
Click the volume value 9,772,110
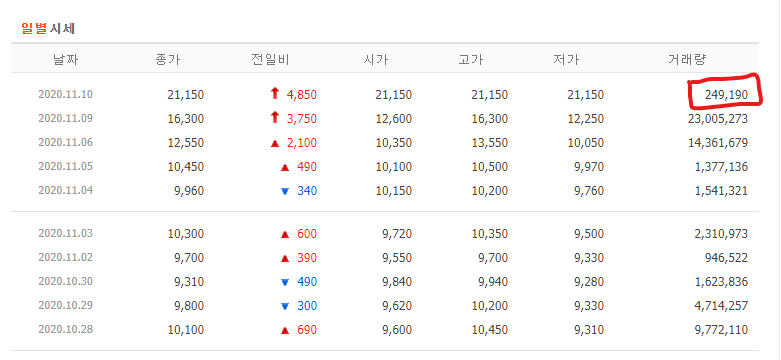point(721,329)
